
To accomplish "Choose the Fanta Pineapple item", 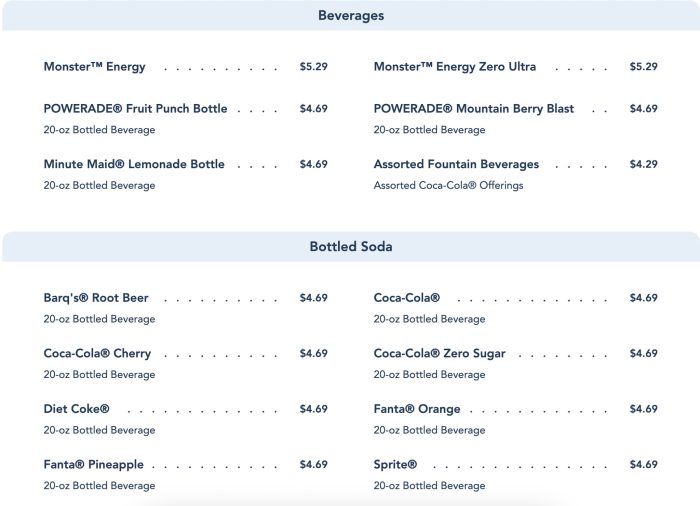I will pos(93,465).
